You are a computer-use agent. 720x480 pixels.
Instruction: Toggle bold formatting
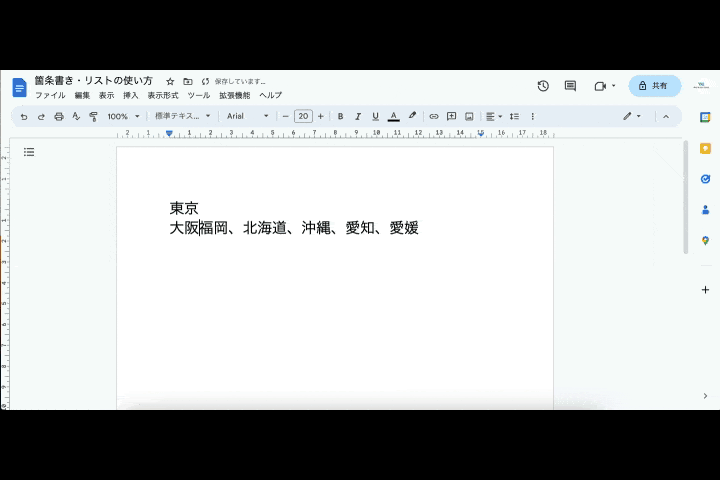[x=340, y=116]
